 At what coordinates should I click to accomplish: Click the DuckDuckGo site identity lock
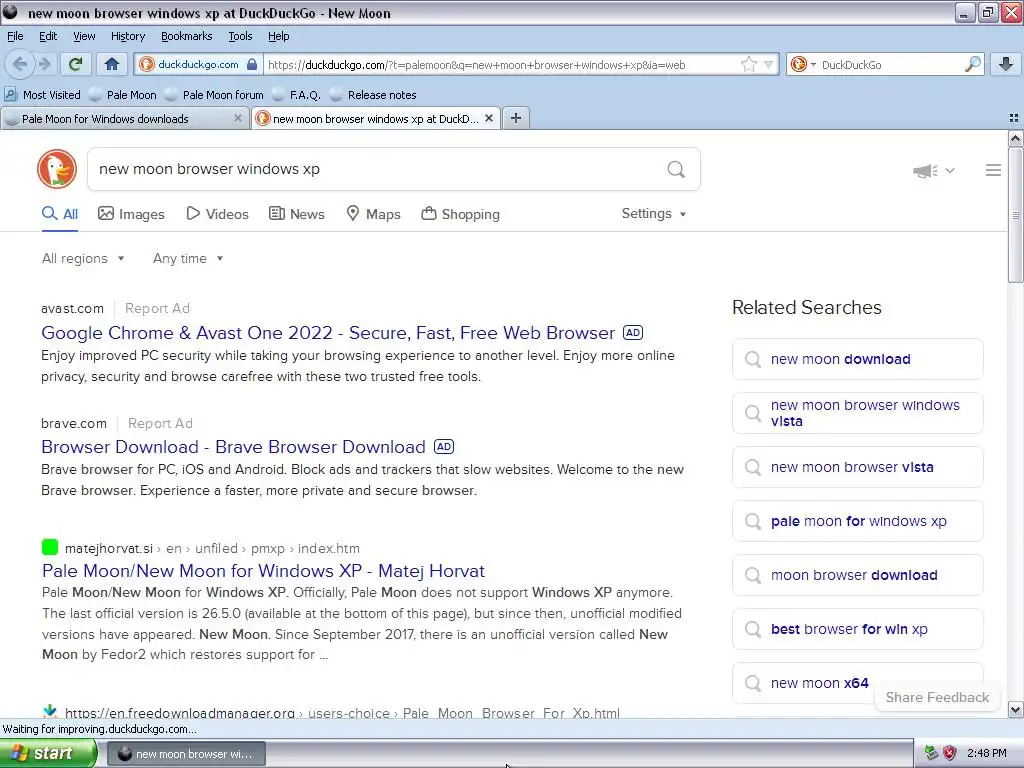[252, 64]
